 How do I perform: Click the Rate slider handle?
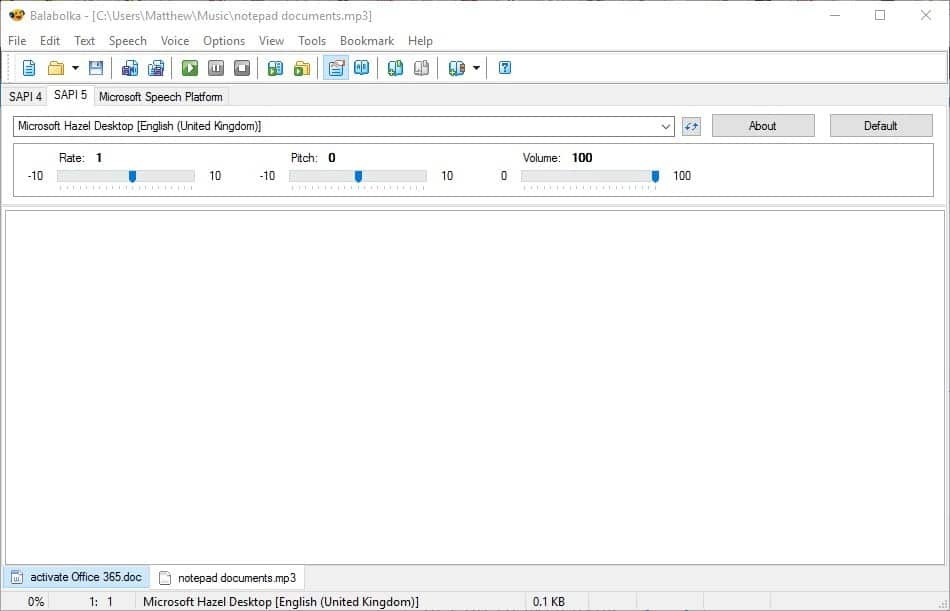[132, 176]
